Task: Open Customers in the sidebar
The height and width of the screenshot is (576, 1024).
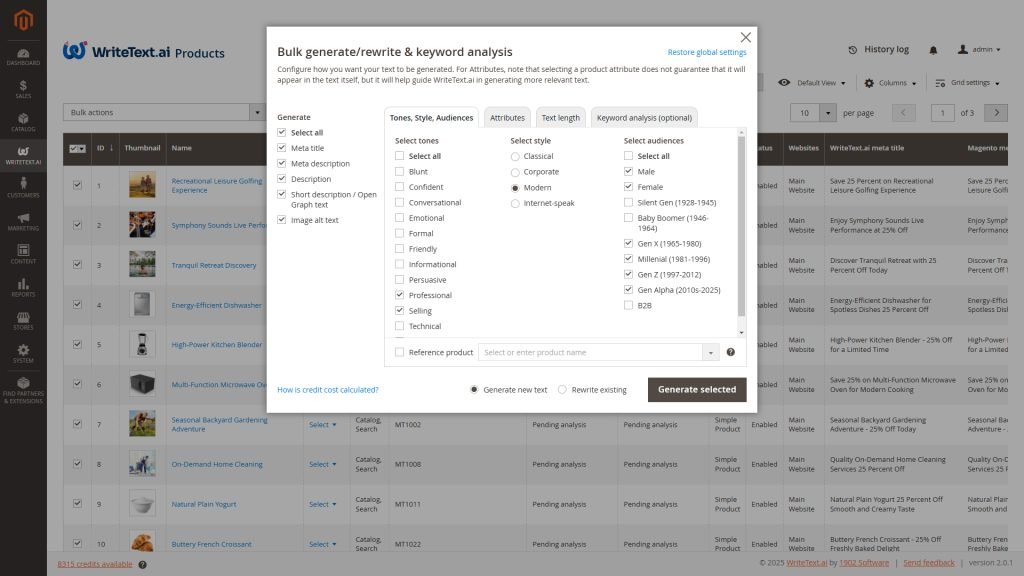Action: [x=23, y=188]
